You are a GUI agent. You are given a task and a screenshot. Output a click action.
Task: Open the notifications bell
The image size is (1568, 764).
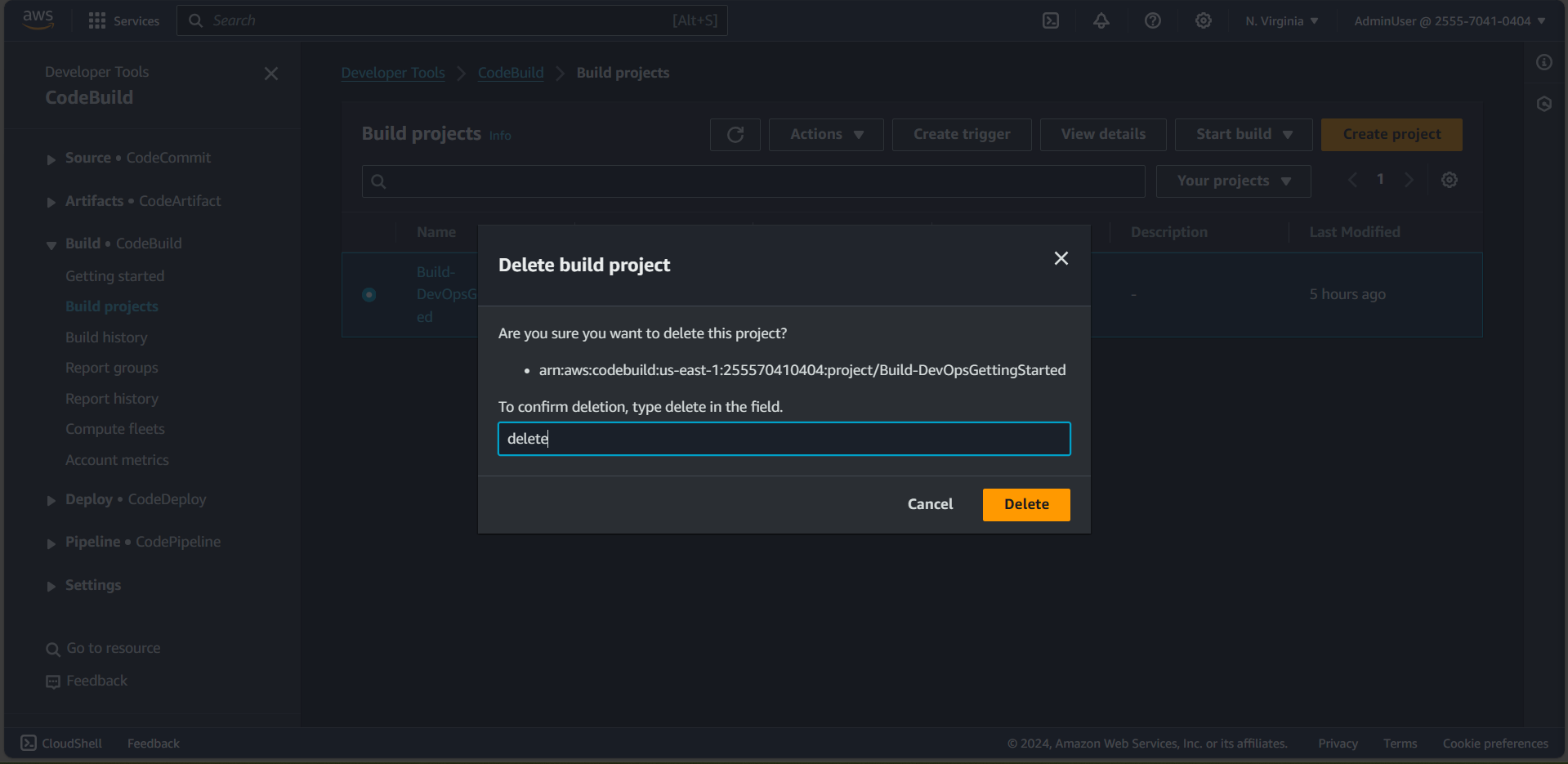(1101, 20)
